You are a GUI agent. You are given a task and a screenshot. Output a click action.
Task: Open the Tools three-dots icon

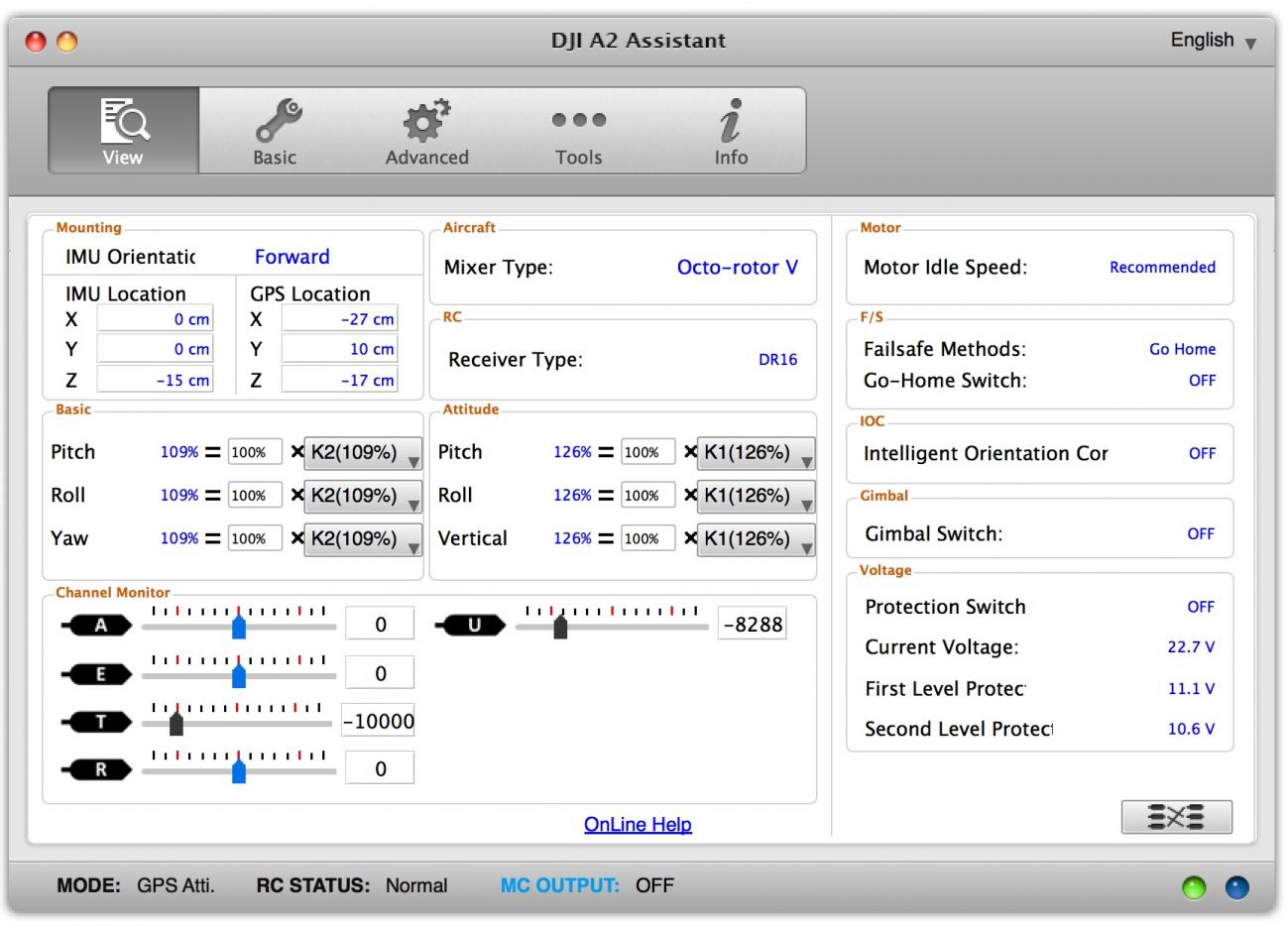click(x=579, y=120)
